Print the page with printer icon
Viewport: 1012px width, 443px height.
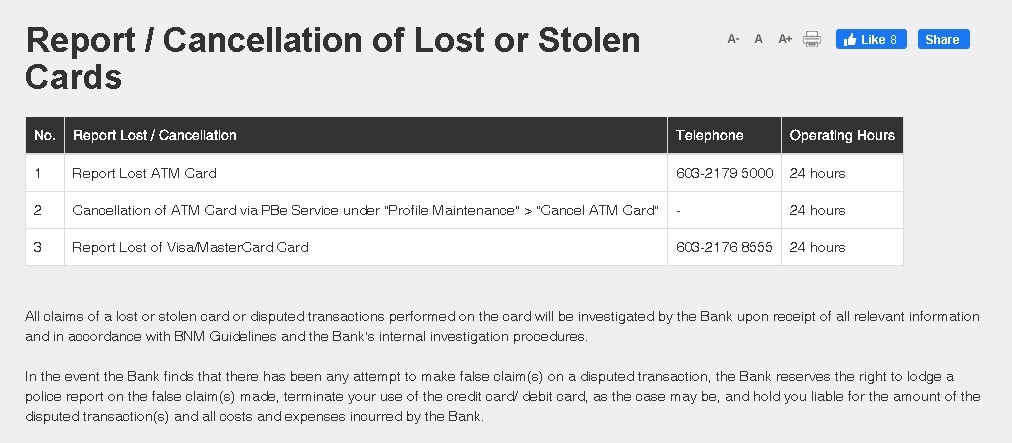point(812,39)
